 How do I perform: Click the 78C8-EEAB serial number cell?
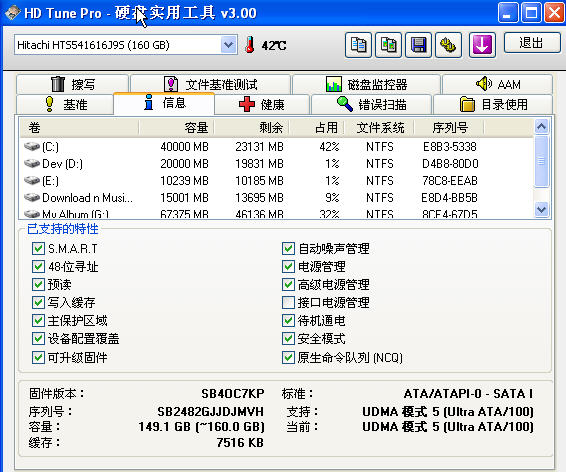(x=450, y=180)
